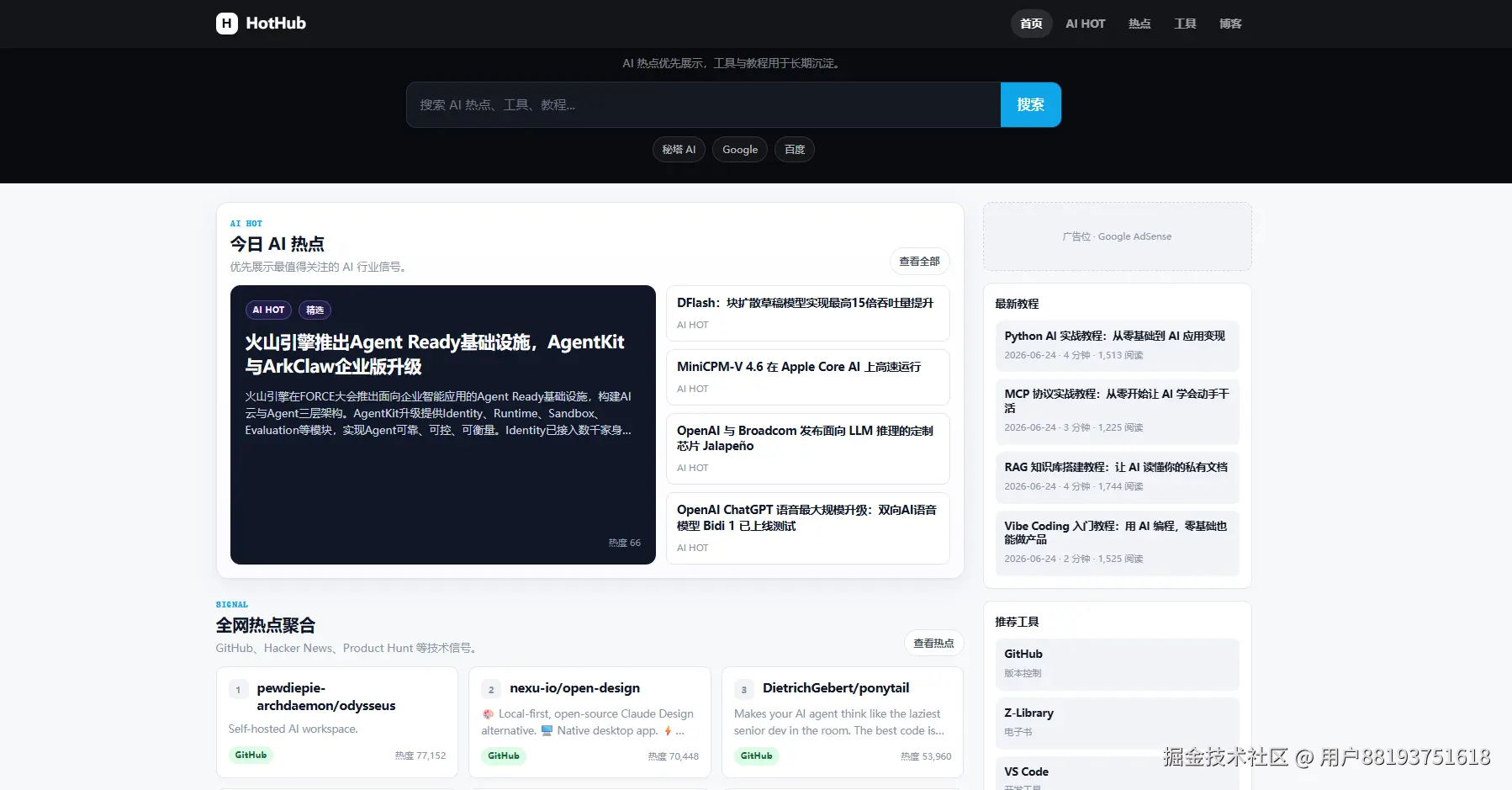This screenshot has height=790, width=1512.
Task: Click the 热度 77,152 value
Action: pyautogui.click(x=420, y=756)
